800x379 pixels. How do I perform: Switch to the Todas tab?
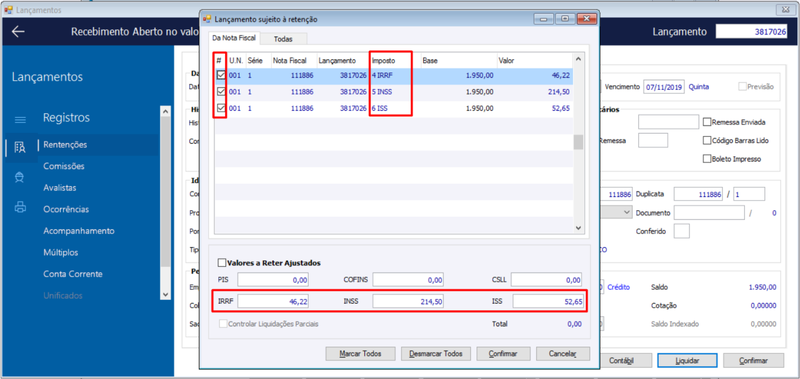283,39
